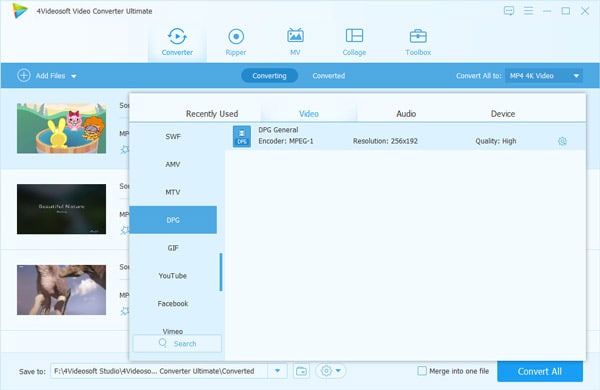Click Resolution: 256x192 text

pyautogui.click(x=385, y=141)
